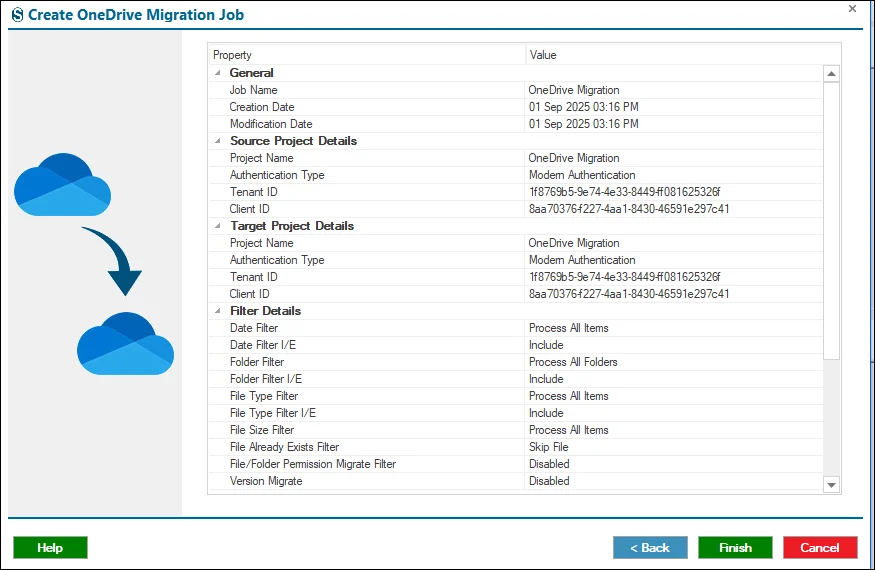Click the Value column header
The image size is (875, 570).
click(682, 55)
